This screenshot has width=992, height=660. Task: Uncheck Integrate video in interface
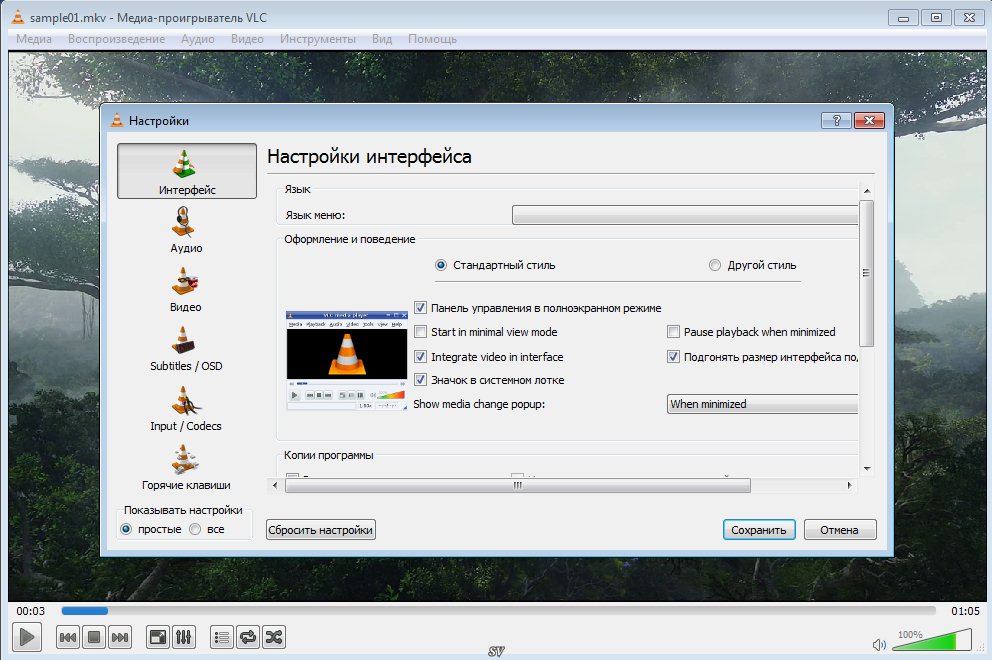click(421, 357)
